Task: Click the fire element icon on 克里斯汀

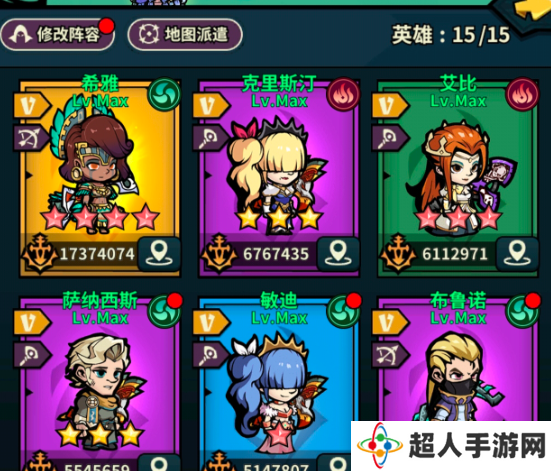Action: [343, 94]
